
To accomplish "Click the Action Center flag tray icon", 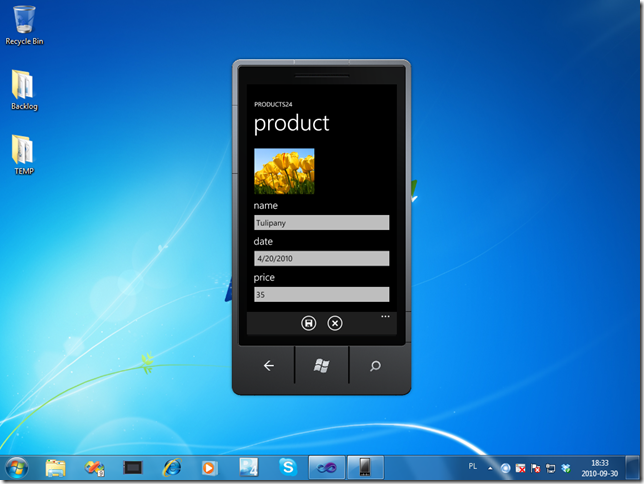I will [x=536, y=468].
